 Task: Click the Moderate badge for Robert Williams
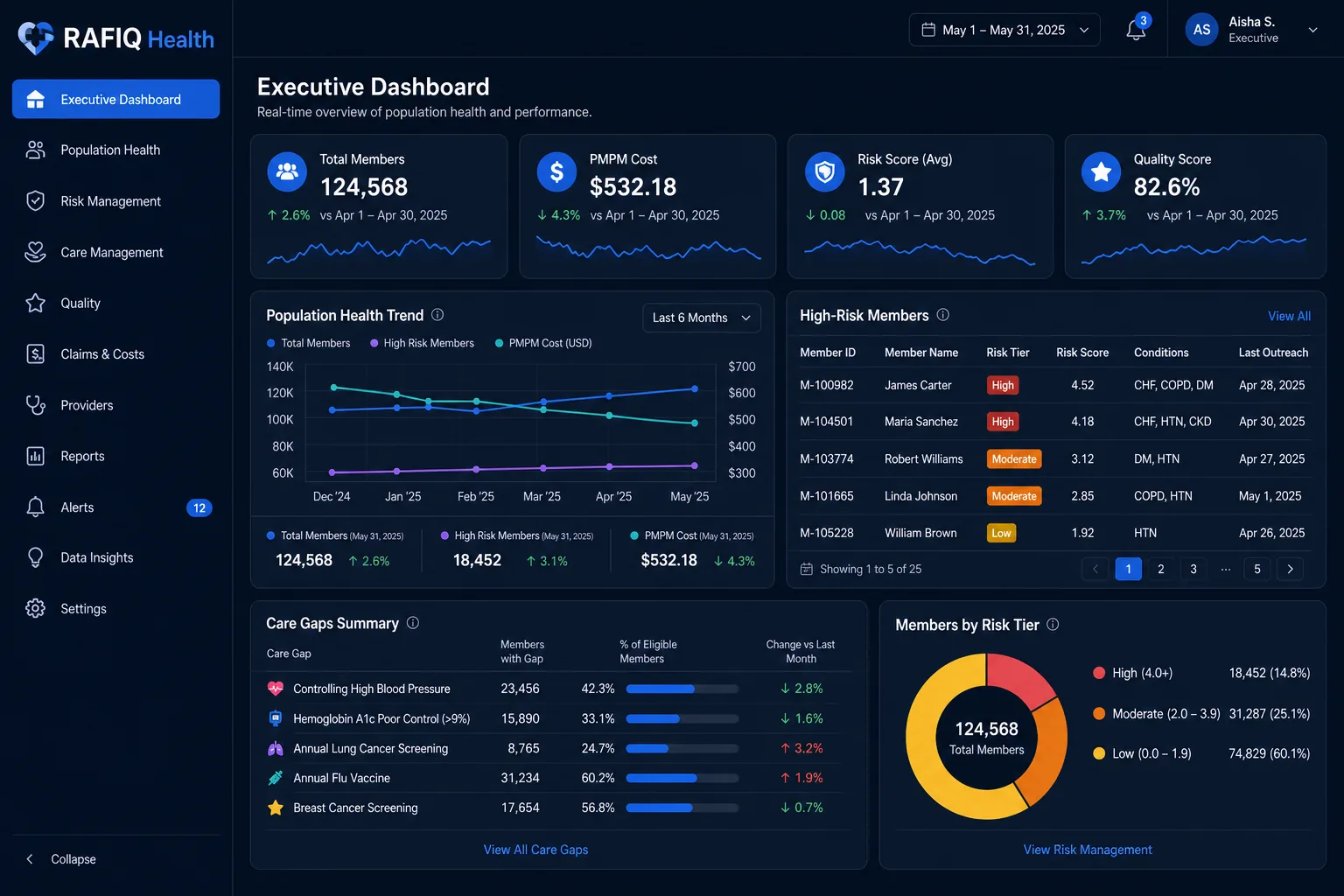[1014, 458]
